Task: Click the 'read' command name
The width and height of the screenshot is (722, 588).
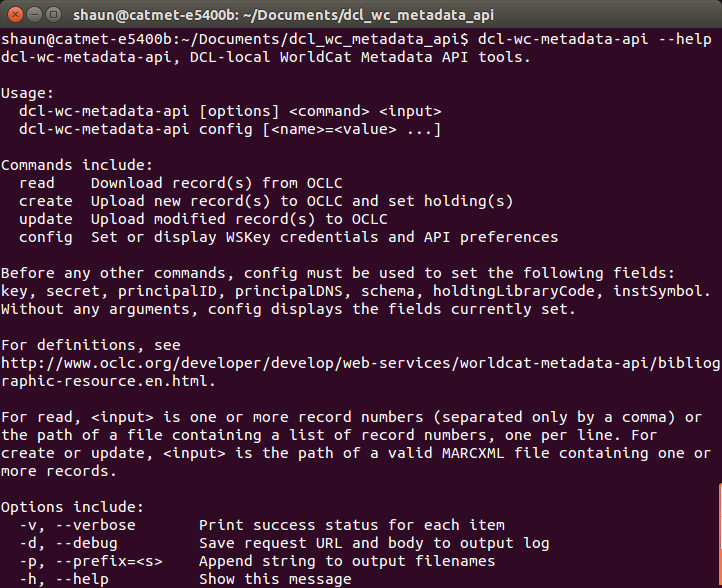Action: click(36, 183)
